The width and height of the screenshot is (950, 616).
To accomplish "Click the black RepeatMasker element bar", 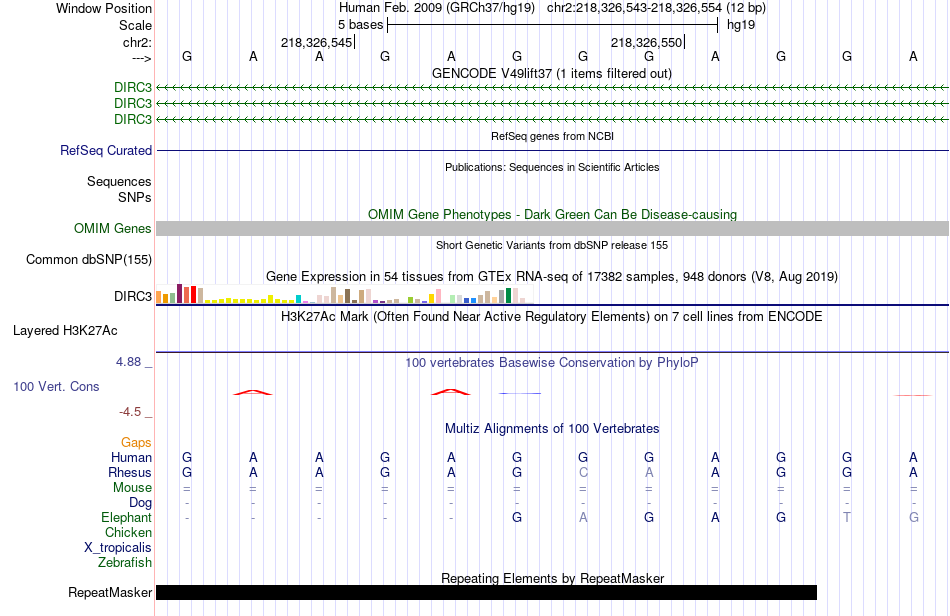I will pyautogui.click(x=487, y=592).
